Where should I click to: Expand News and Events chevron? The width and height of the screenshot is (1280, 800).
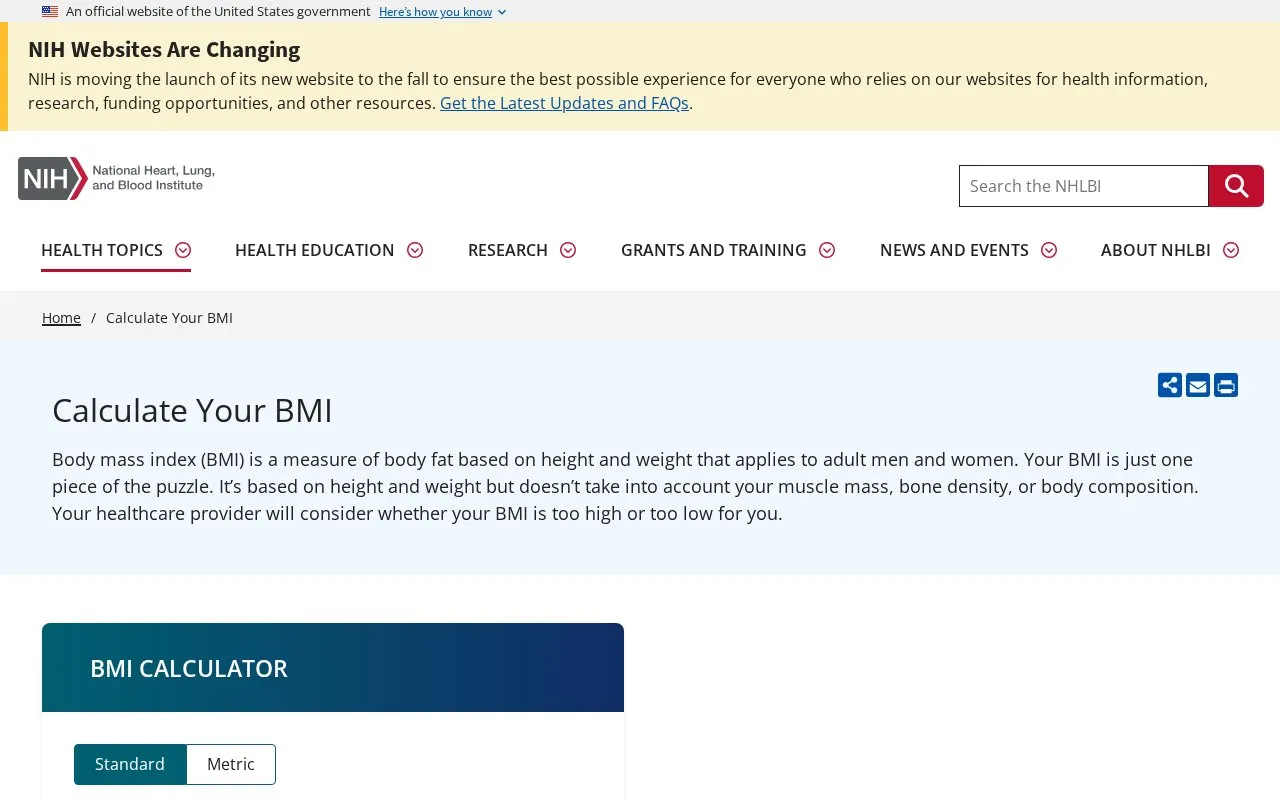pos(1049,250)
